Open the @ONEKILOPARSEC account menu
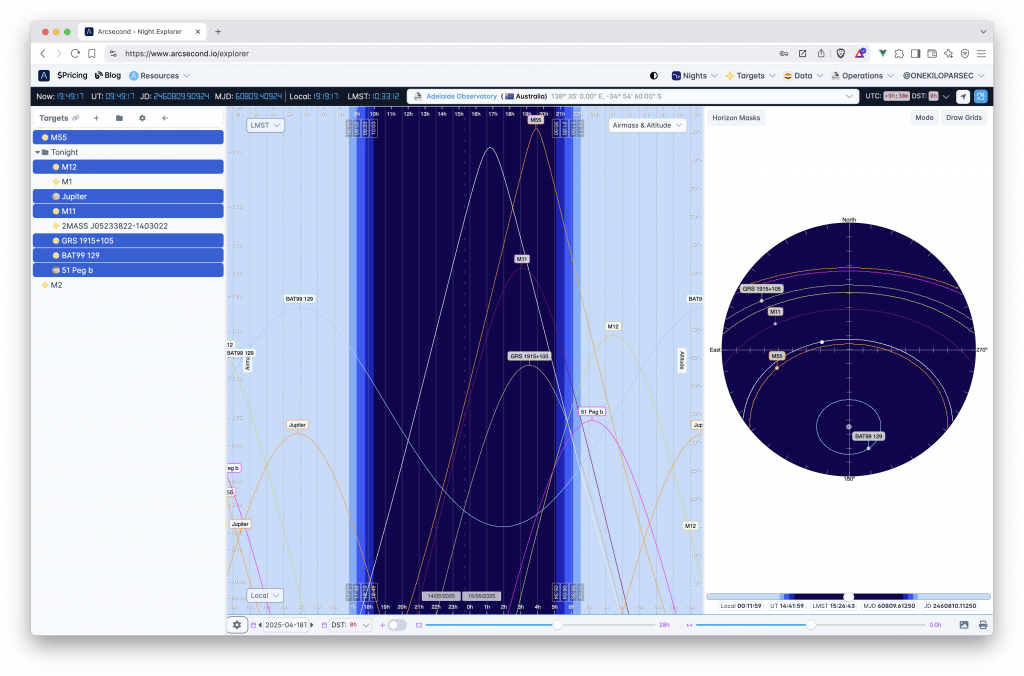 coord(944,76)
